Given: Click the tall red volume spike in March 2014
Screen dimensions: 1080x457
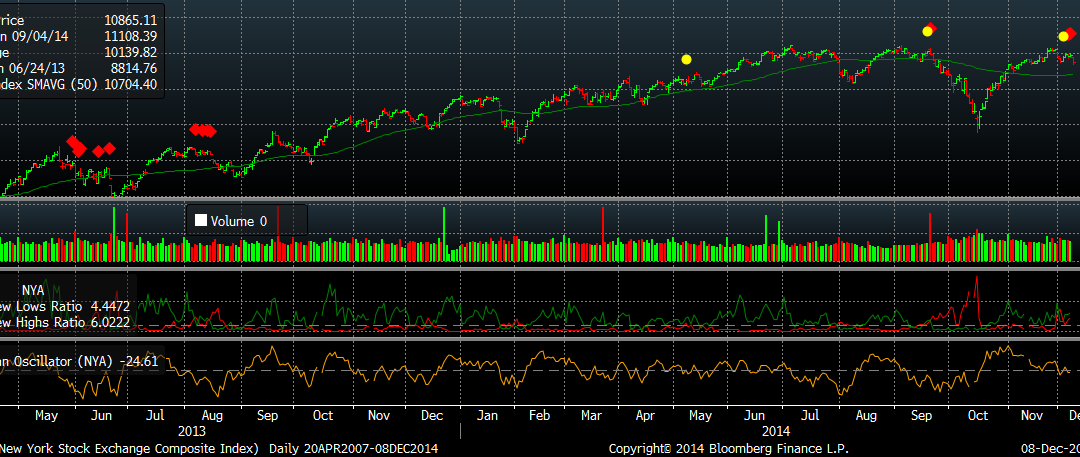Looking at the screenshot, I should tap(603, 234).
